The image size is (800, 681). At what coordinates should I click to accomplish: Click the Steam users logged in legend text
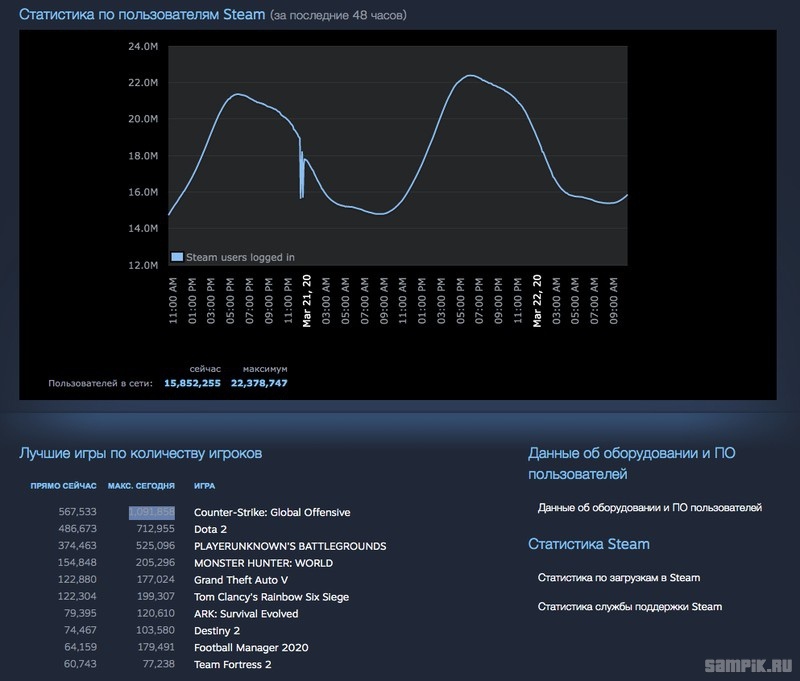(240, 257)
